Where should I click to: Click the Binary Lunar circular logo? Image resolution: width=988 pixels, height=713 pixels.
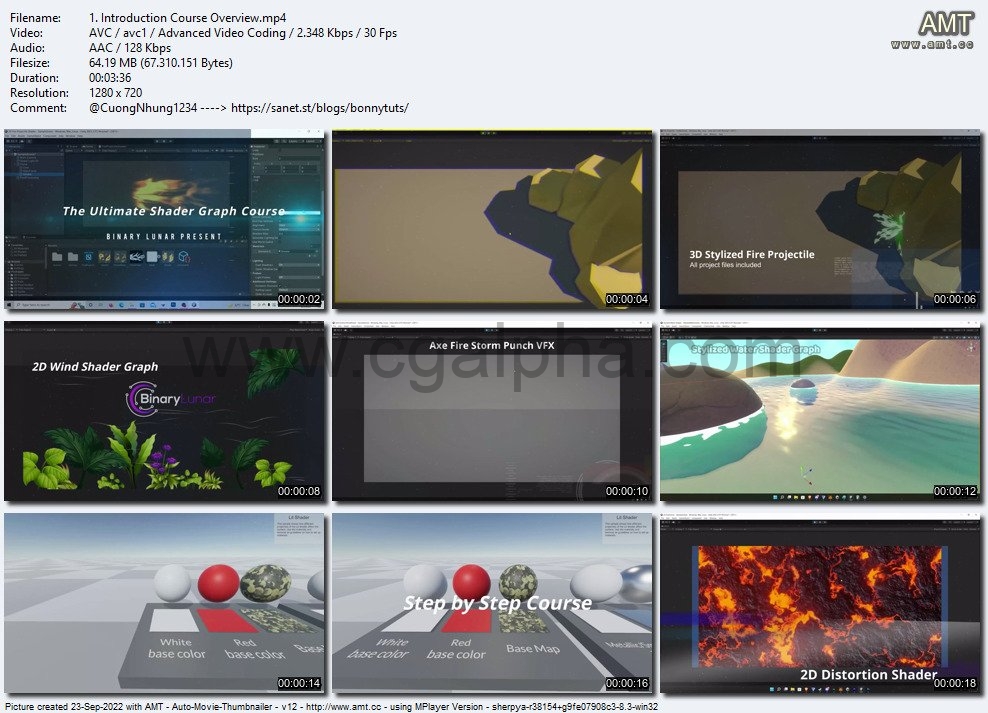tap(138, 399)
